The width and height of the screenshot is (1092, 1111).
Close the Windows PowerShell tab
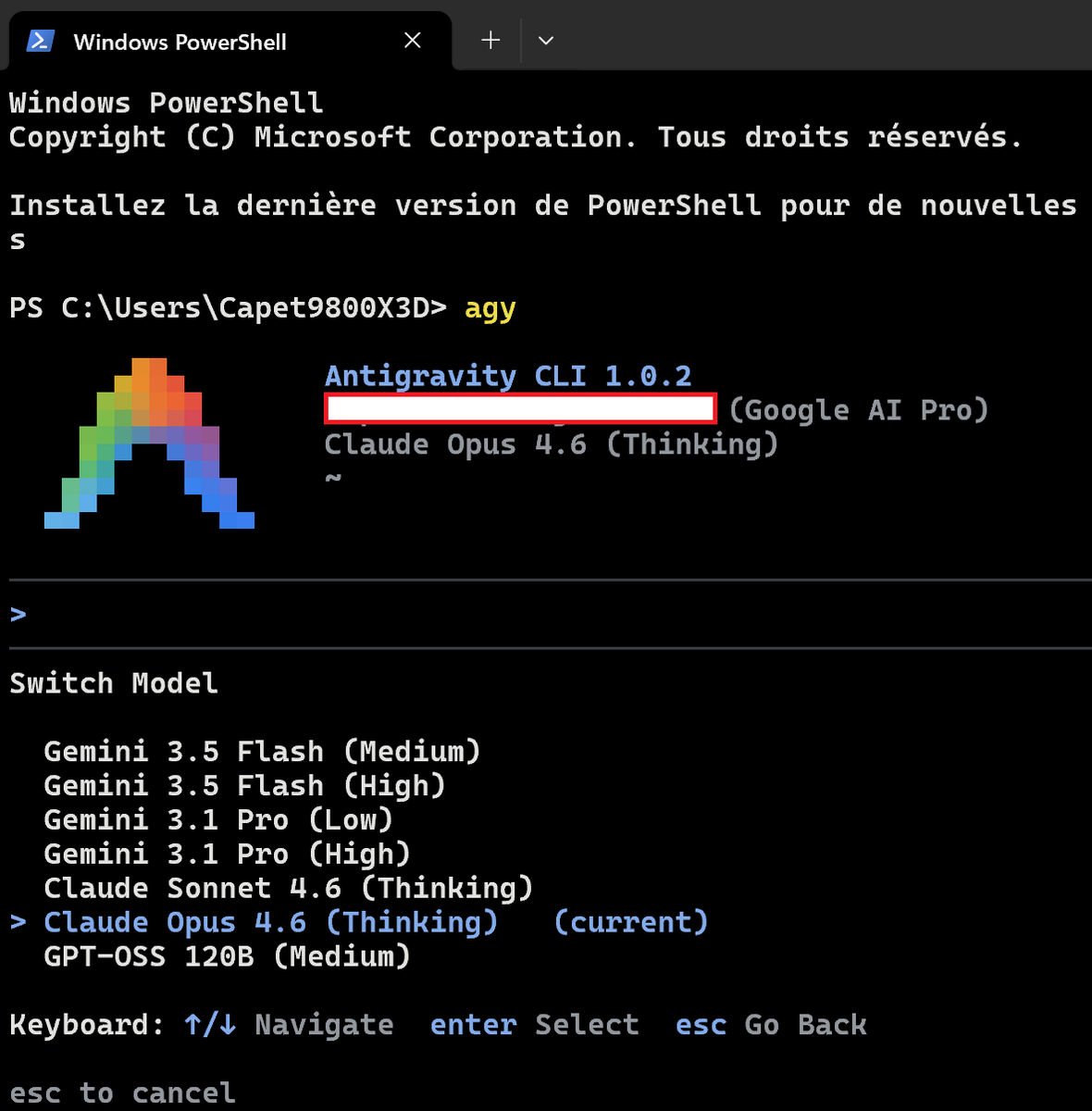(x=413, y=41)
